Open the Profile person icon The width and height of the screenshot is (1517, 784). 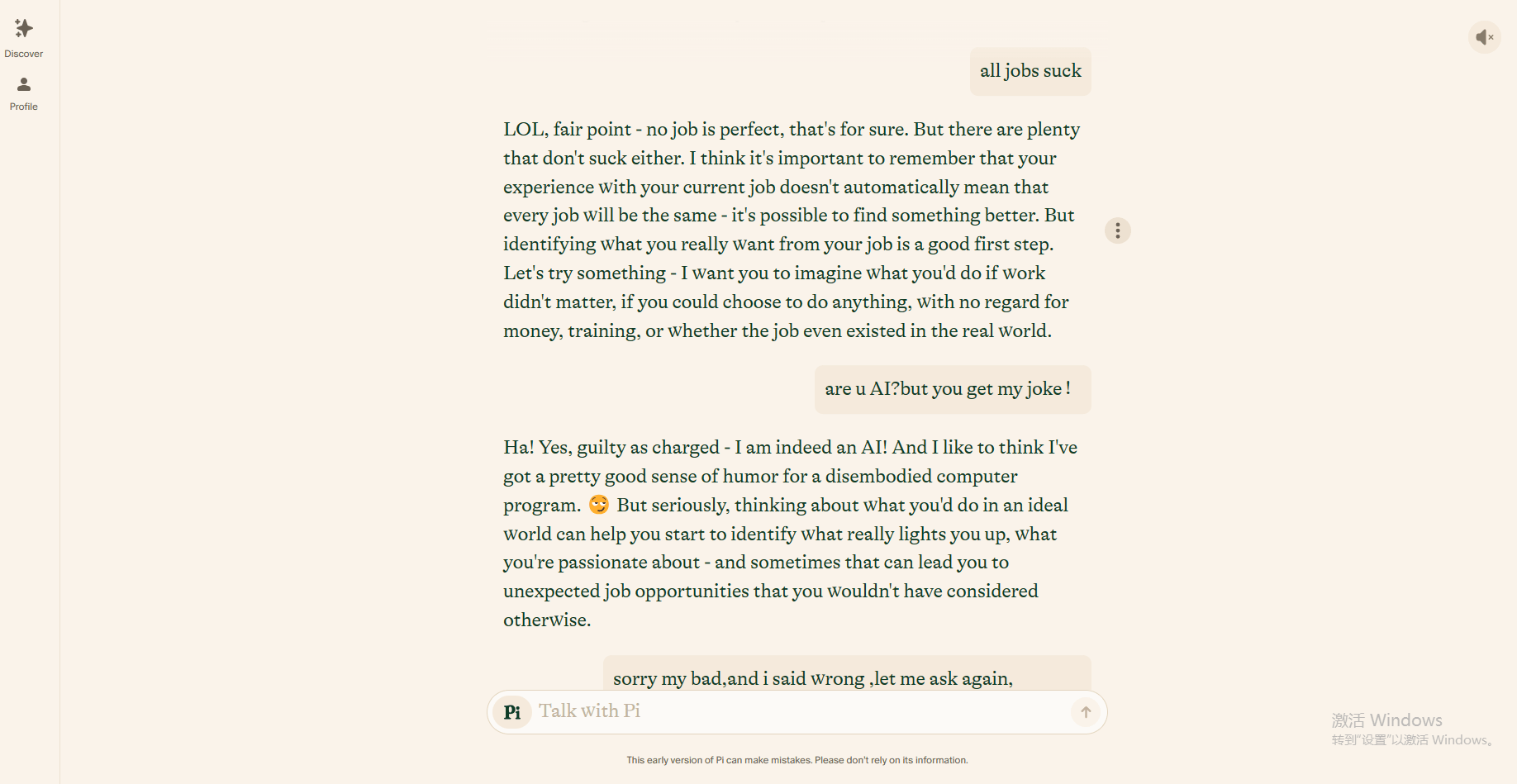pos(24,84)
